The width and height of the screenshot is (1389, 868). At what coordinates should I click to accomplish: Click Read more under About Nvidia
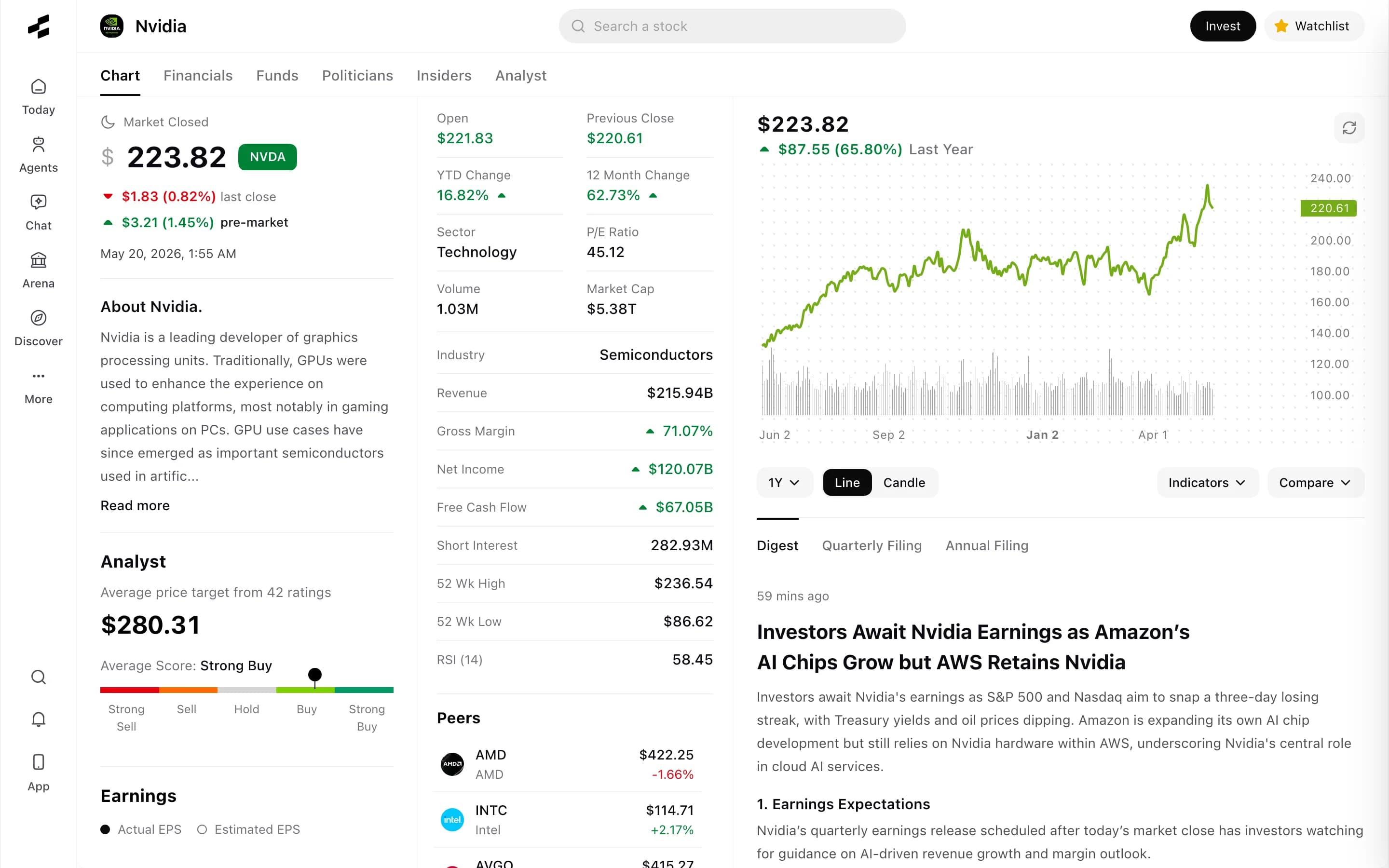[x=135, y=505]
